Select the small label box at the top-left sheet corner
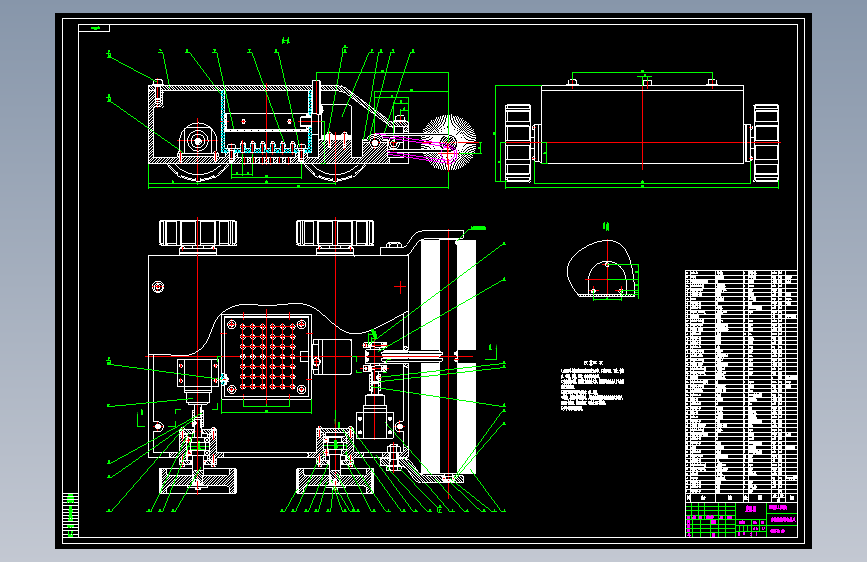This screenshot has width=867, height=562. (94, 28)
